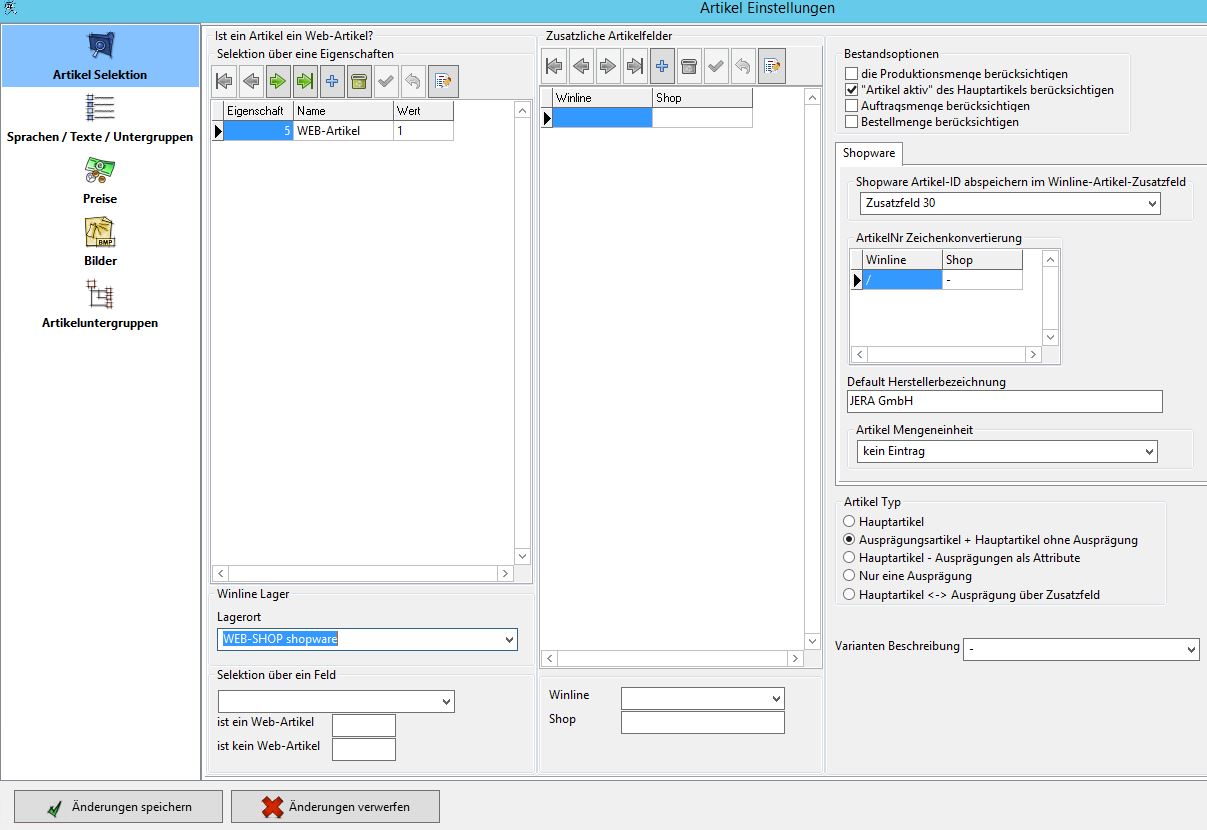Click Default Herstellerbezeichnung field 'JERA GmbH'
This screenshot has height=830, width=1207.
(x=1004, y=401)
